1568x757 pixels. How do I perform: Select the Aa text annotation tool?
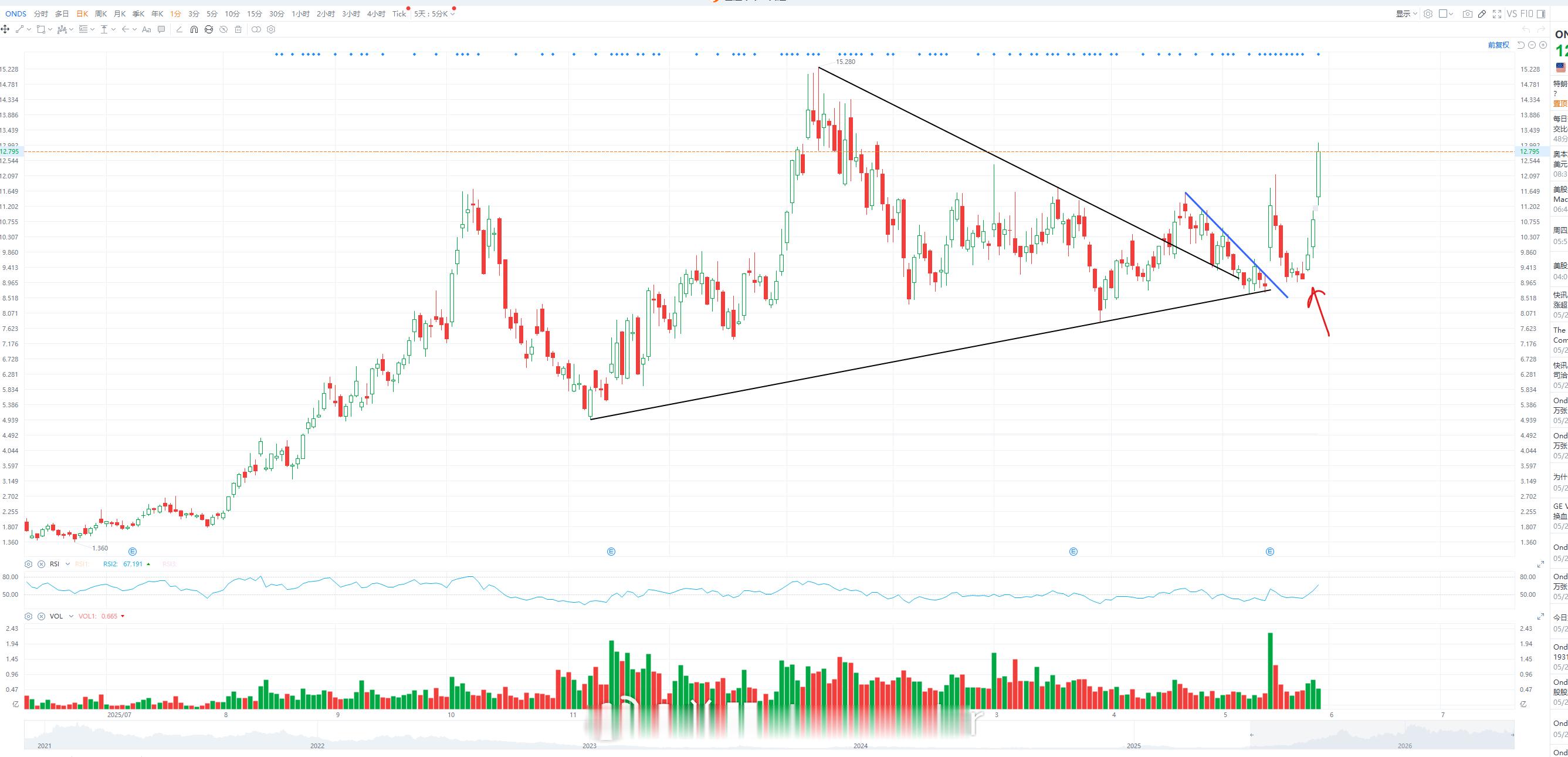point(146,29)
